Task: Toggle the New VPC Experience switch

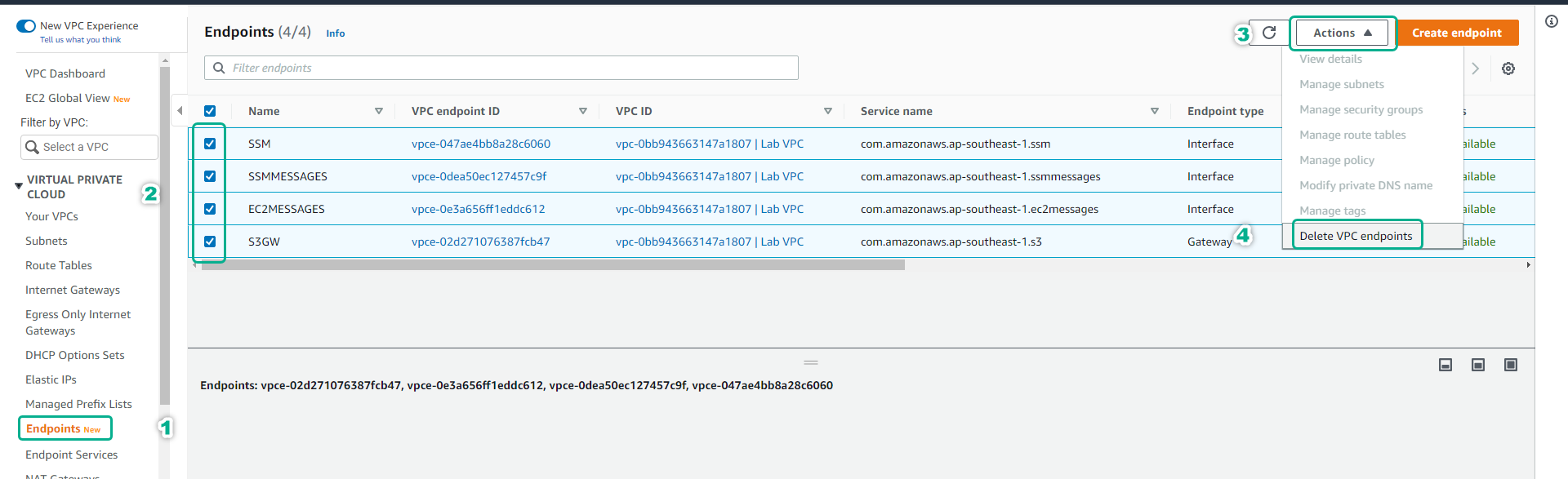Action: [x=26, y=26]
